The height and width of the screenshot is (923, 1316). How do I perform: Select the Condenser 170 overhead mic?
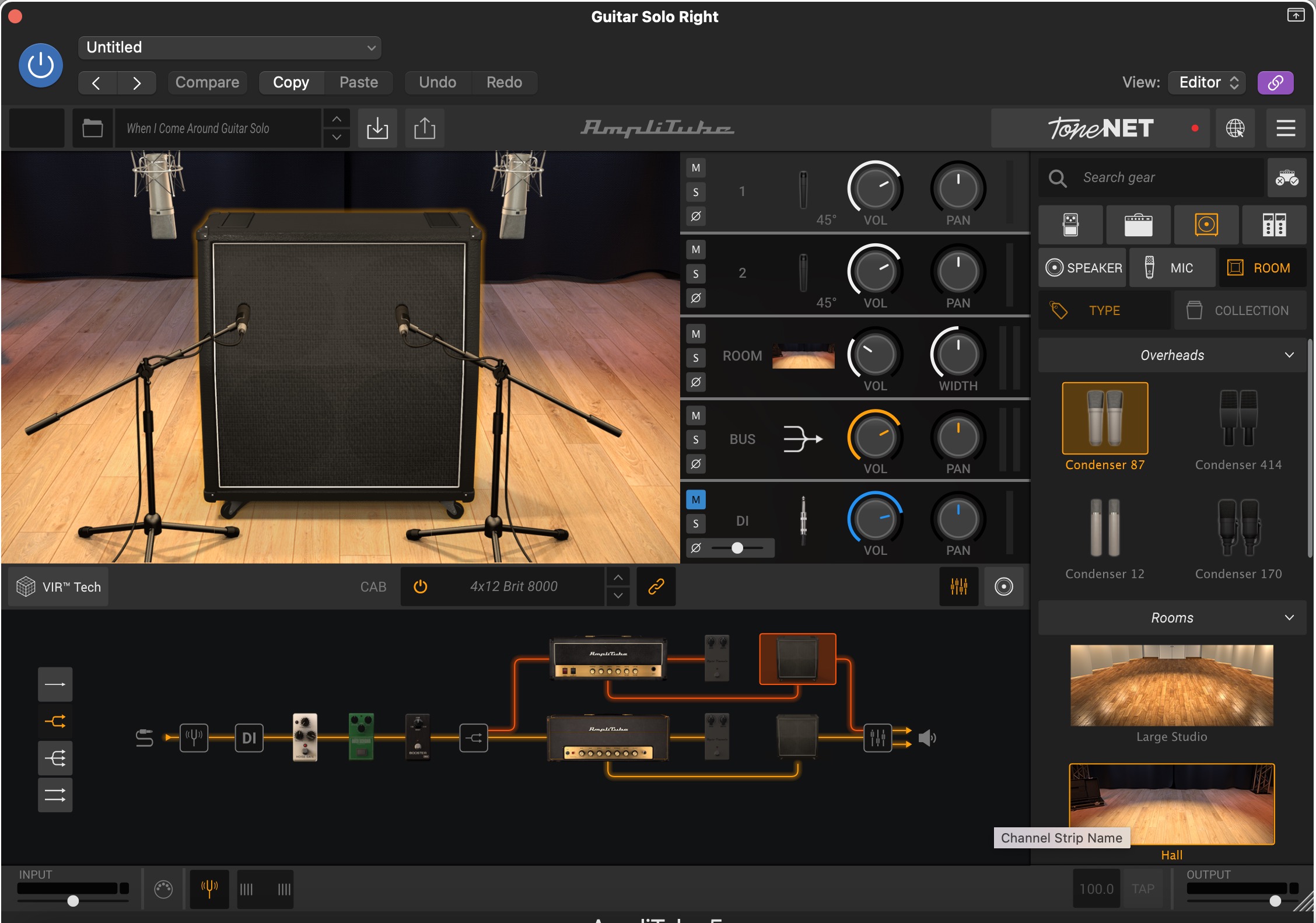[1238, 527]
